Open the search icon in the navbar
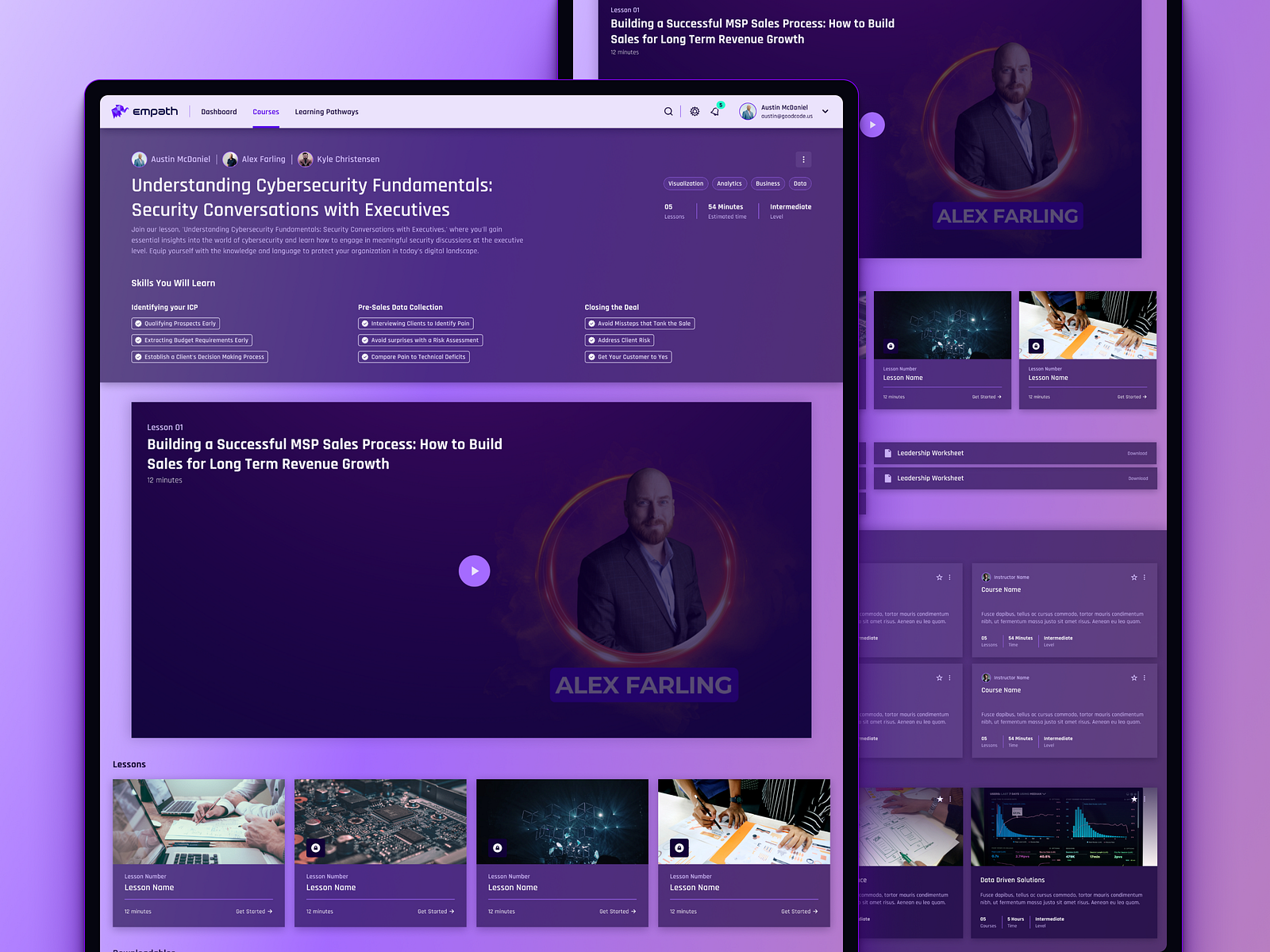1270x952 pixels. click(668, 112)
